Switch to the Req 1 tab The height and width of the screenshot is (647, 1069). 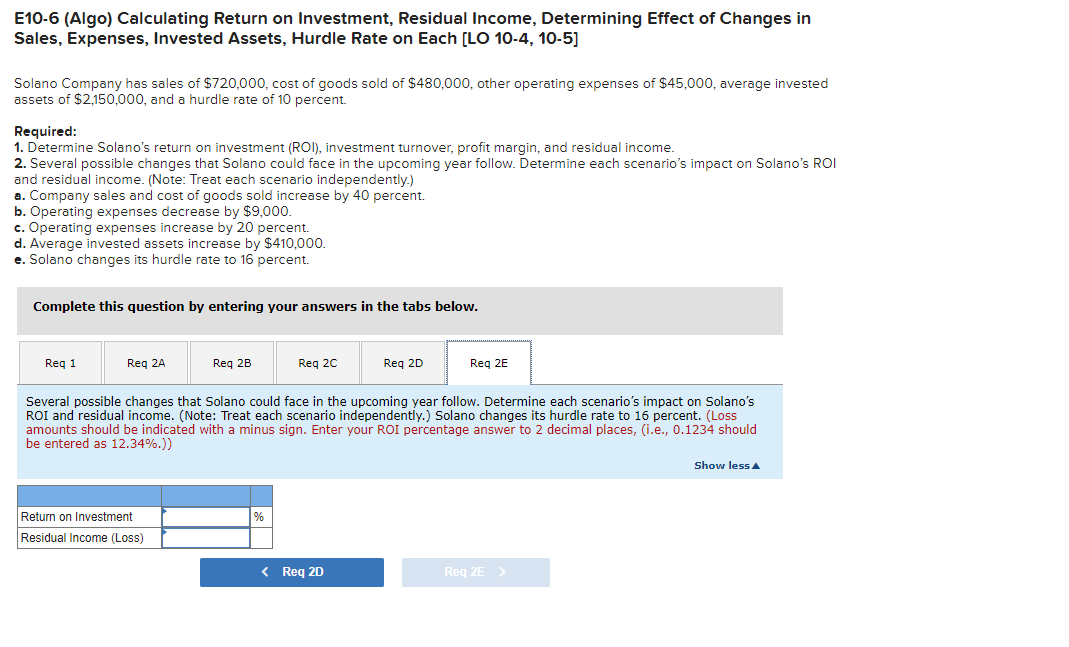(x=59, y=362)
